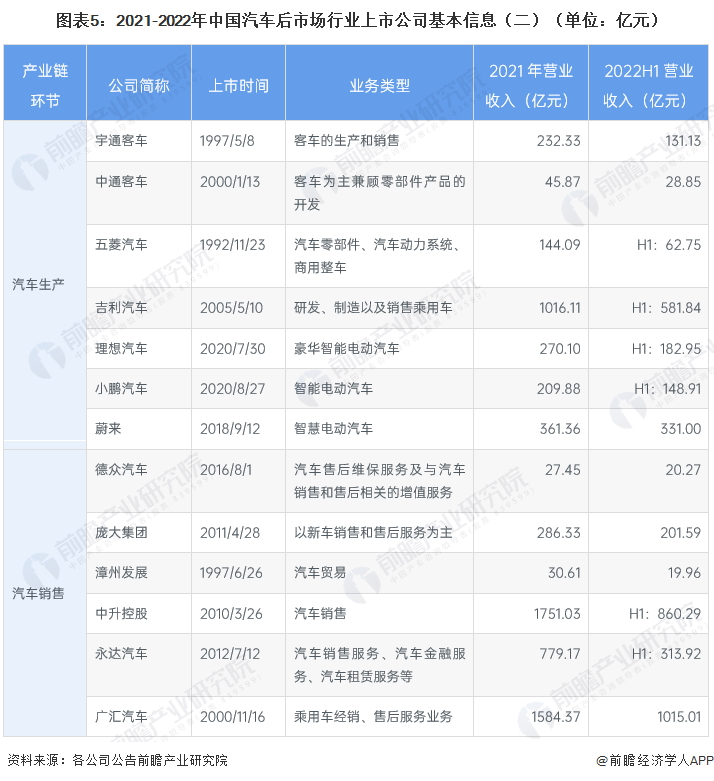
Task: Click company name '永达汽车'
Action: (x=121, y=653)
